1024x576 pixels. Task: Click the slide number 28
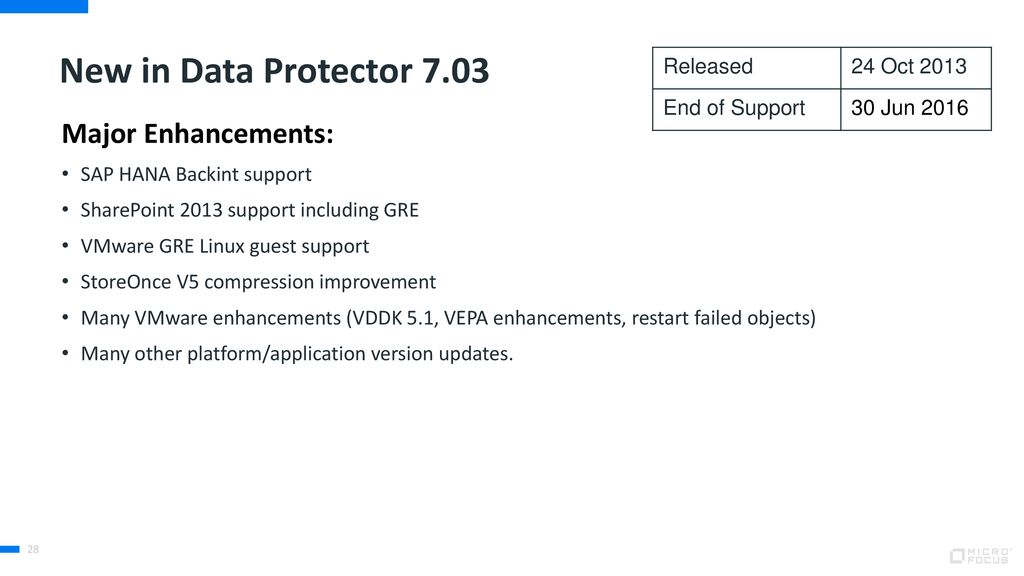click(33, 549)
